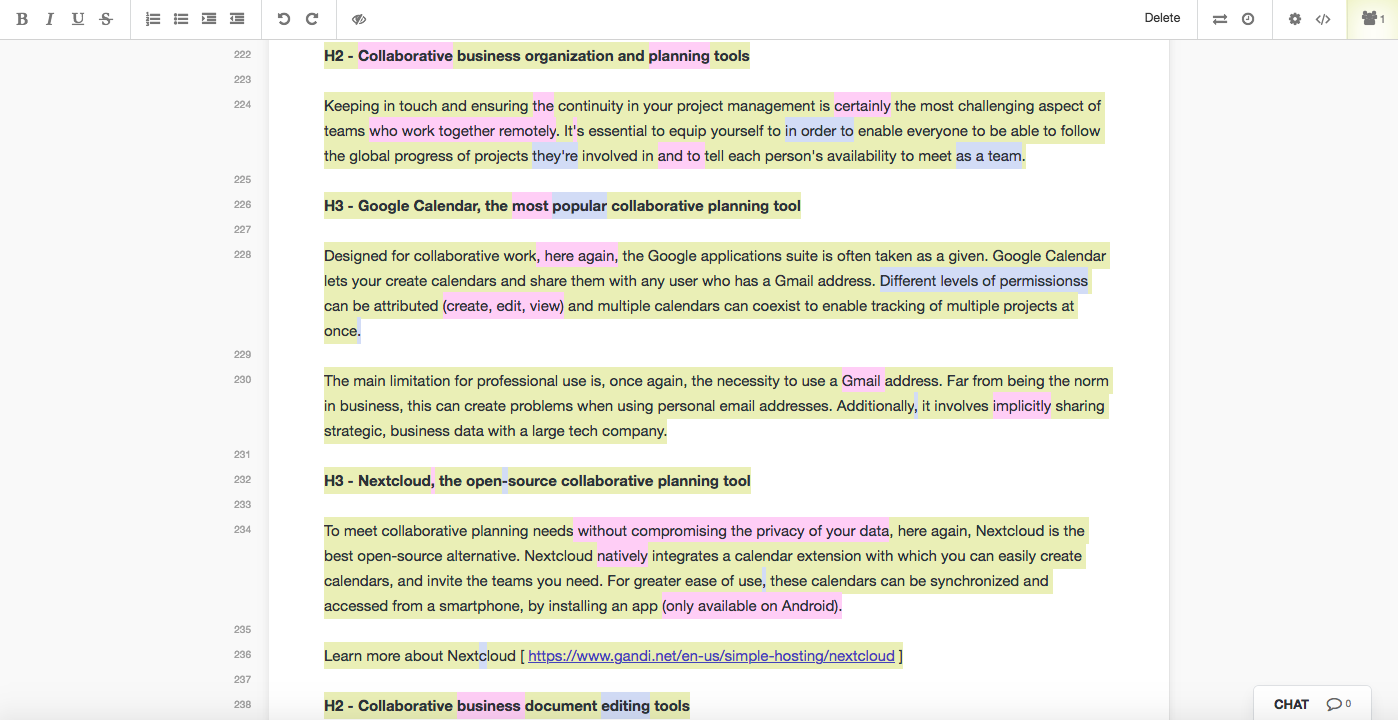Clear authorship colors with the eye icon
1398x720 pixels.
click(359, 19)
